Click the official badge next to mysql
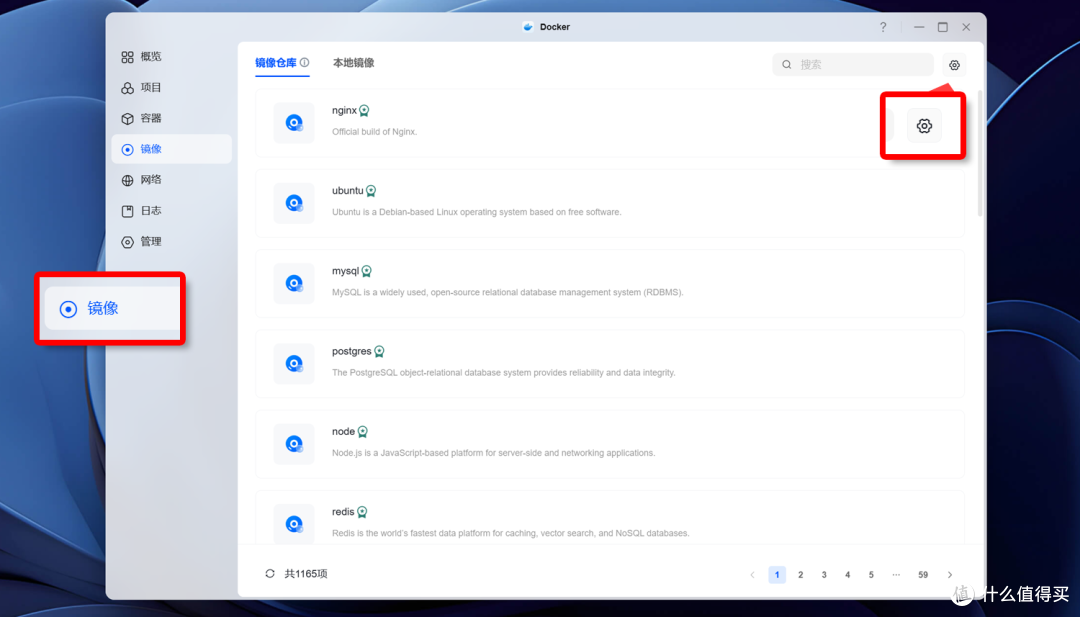This screenshot has width=1080, height=617. click(x=366, y=271)
